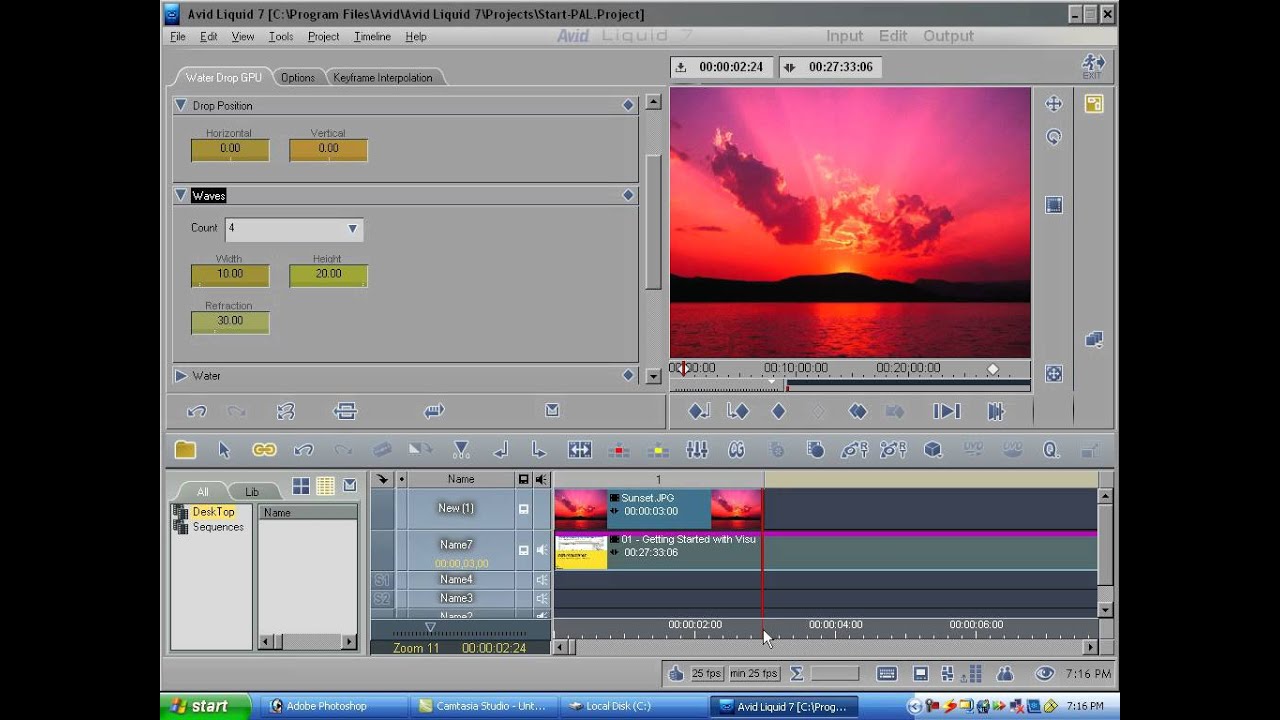Screen dimensions: 1280x720
Task: Switch to the Options tab
Action: [297, 77]
